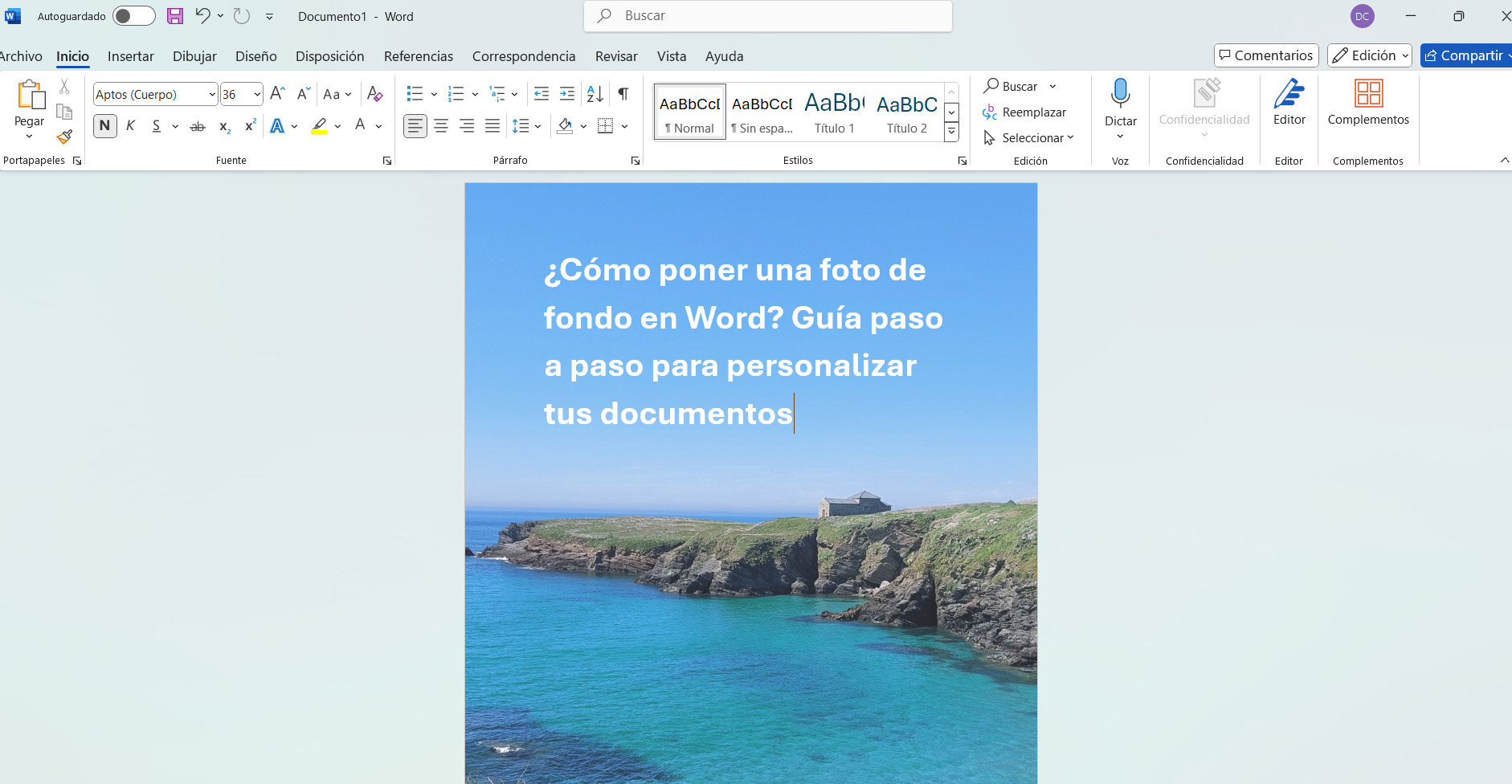Start voice dictation with Dictar
The width and height of the screenshot is (1512, 784).
(1121, 103)
